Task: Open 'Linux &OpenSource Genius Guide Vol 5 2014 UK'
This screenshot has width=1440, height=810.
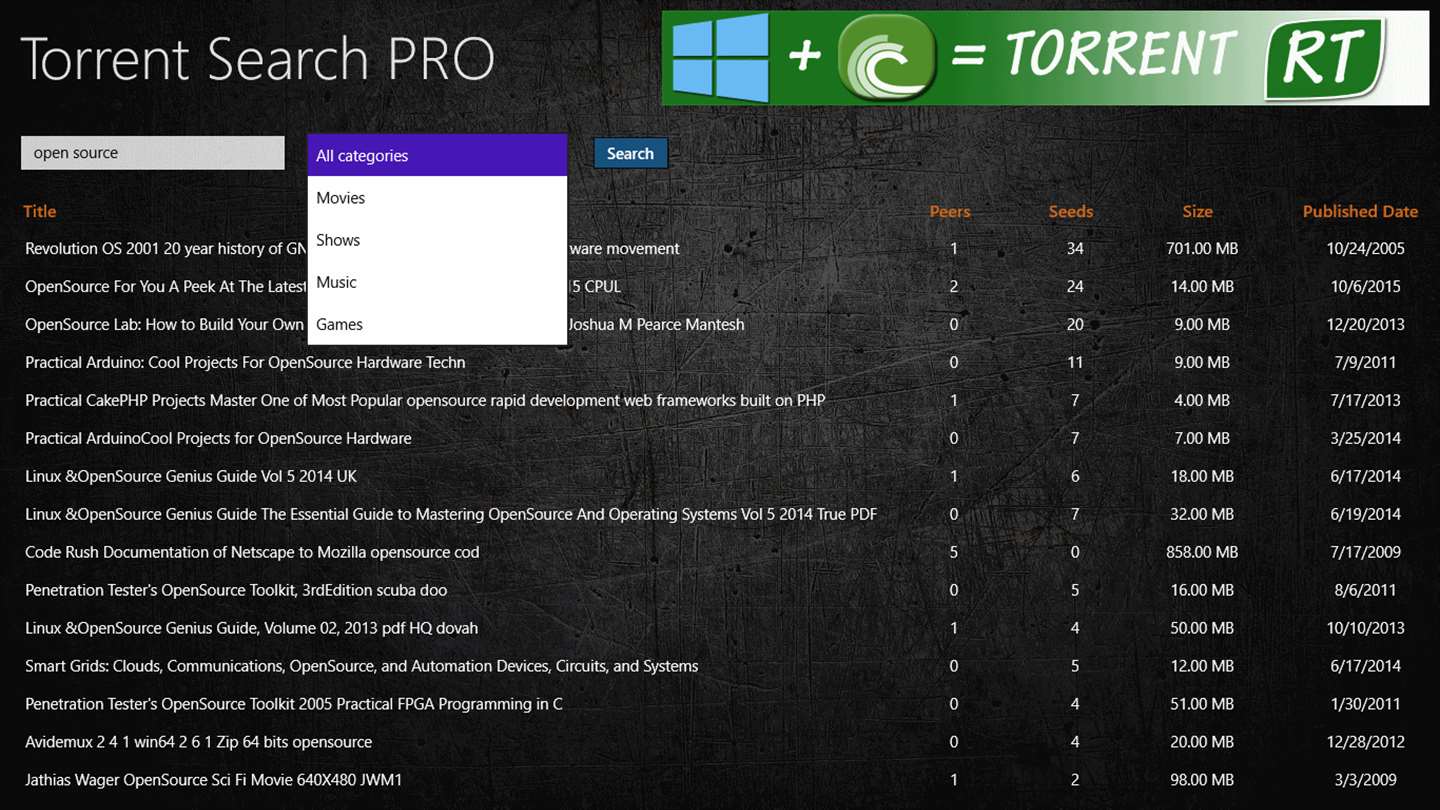Action: coord(191,476)
